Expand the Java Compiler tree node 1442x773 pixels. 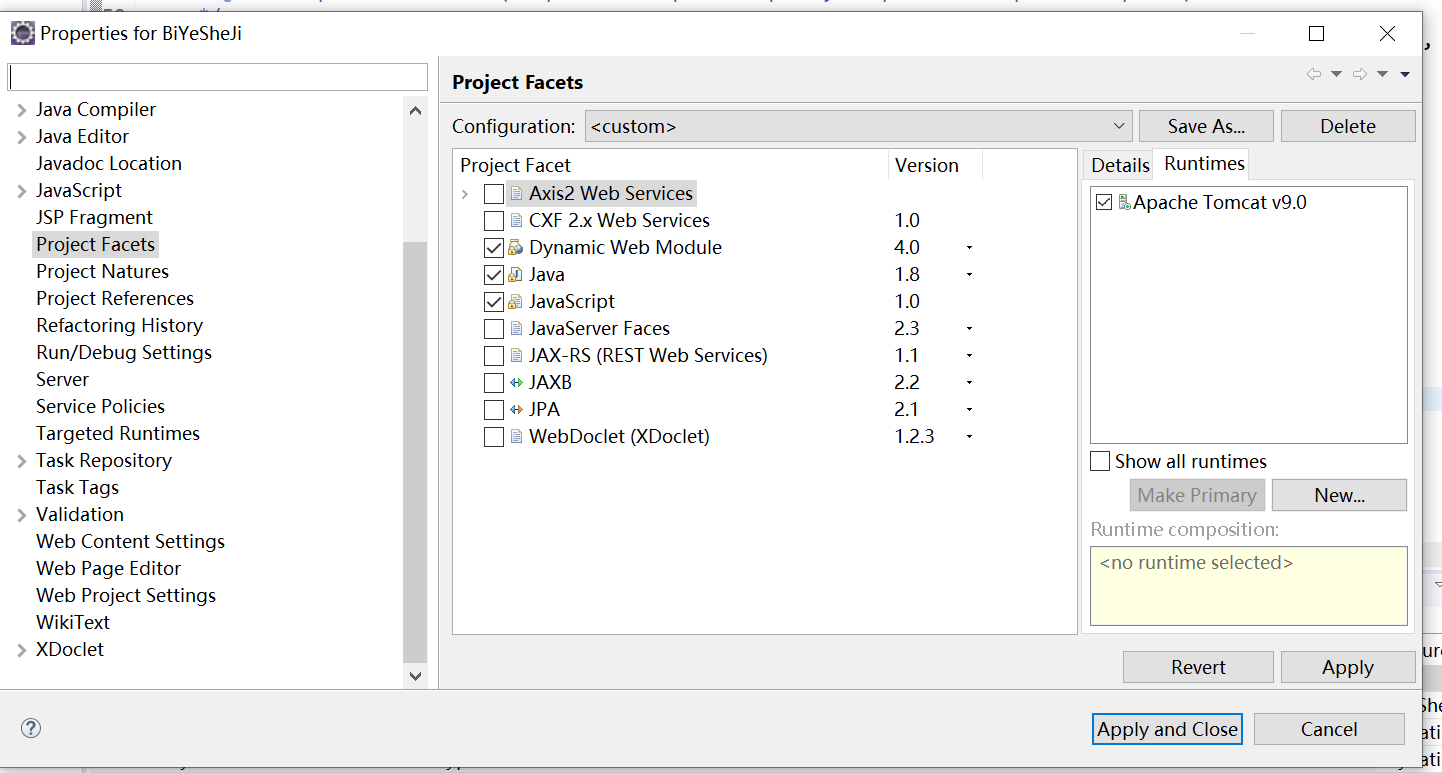22,110
